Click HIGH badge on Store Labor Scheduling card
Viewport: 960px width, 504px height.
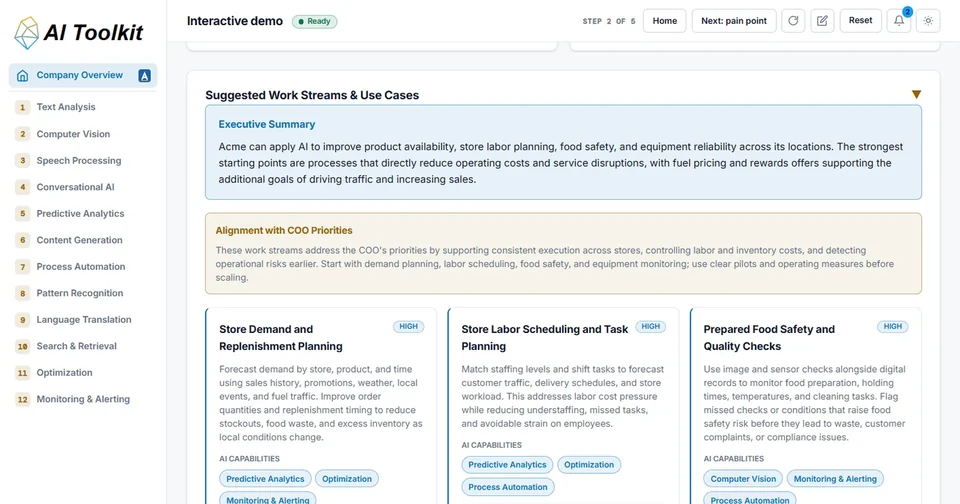point(650,327)
